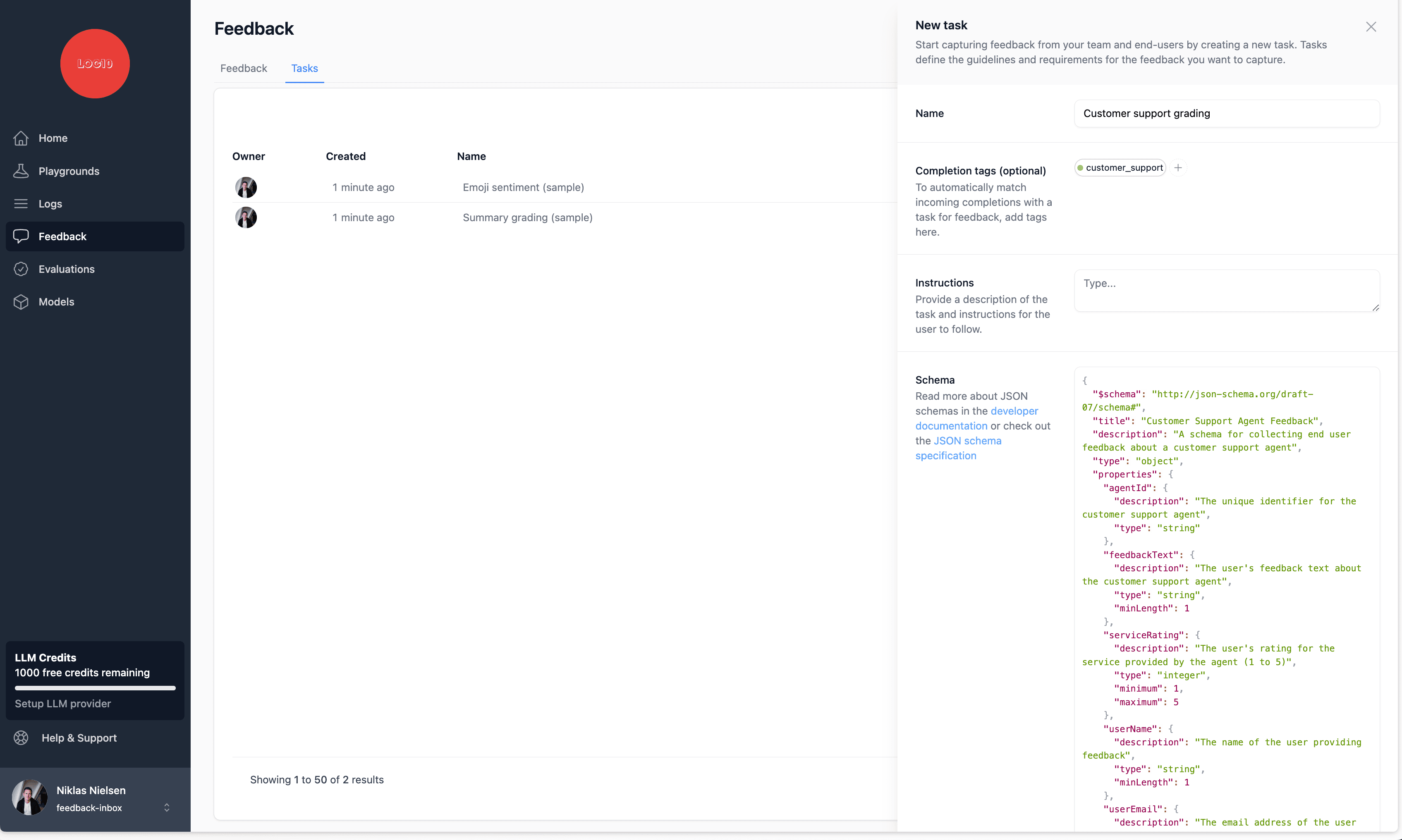Click the "serviceRating" key in schema
Screen dimensions: 1402x840
coord(1143,635)
